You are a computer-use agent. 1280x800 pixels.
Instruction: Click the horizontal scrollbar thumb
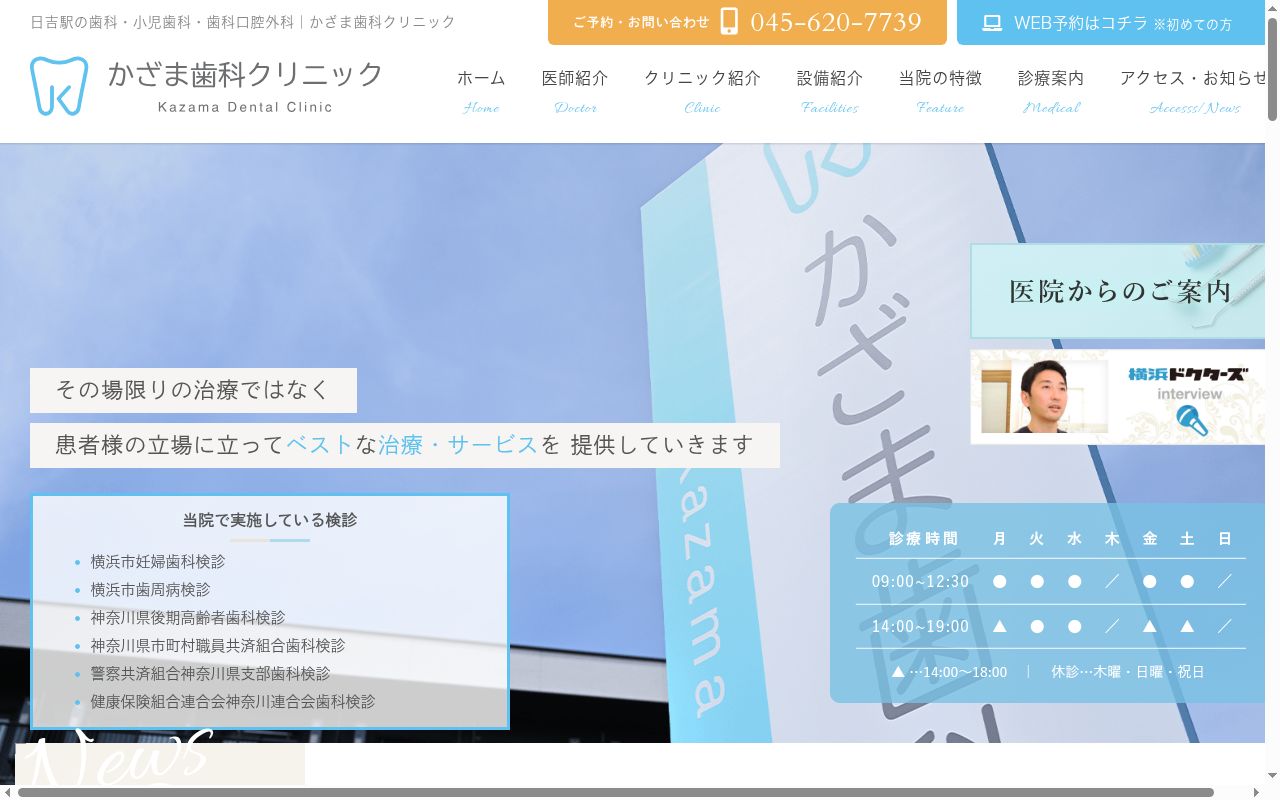point(616,793)
